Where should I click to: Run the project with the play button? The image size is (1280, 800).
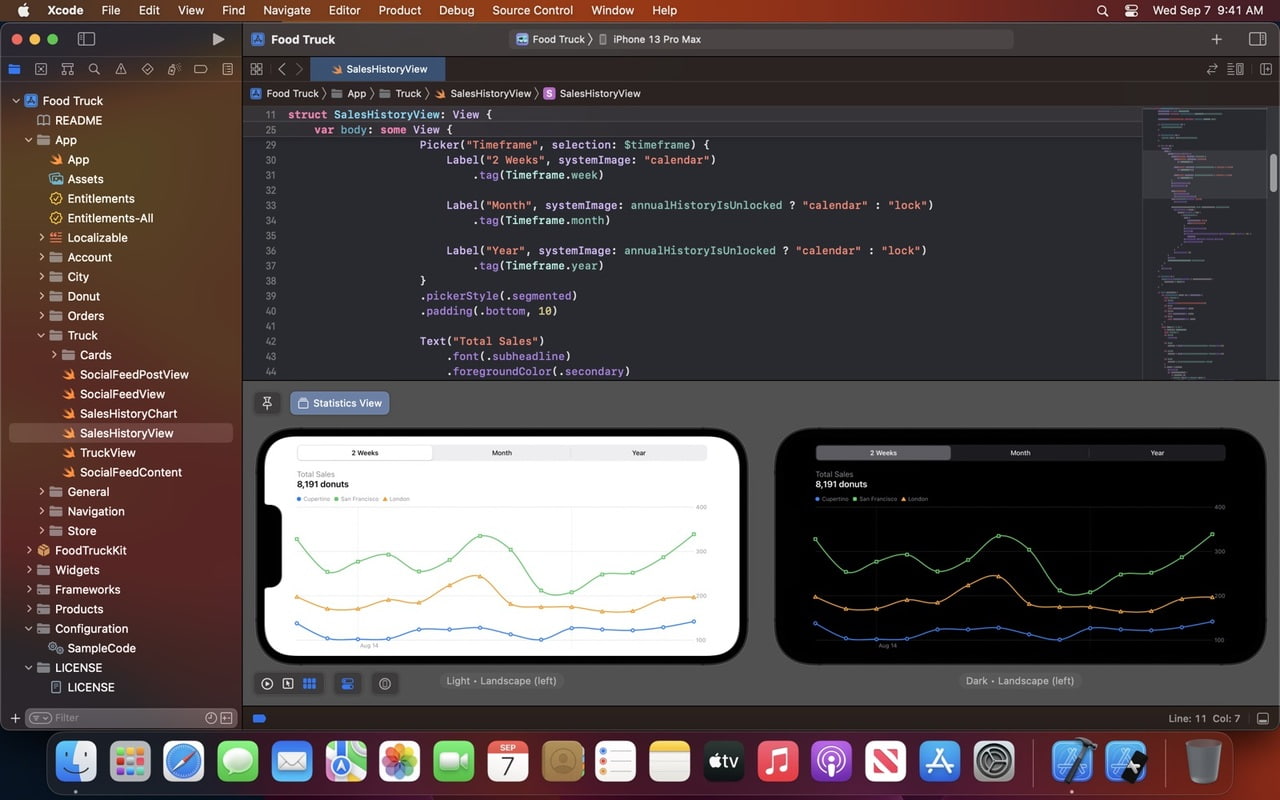[218, 39]
